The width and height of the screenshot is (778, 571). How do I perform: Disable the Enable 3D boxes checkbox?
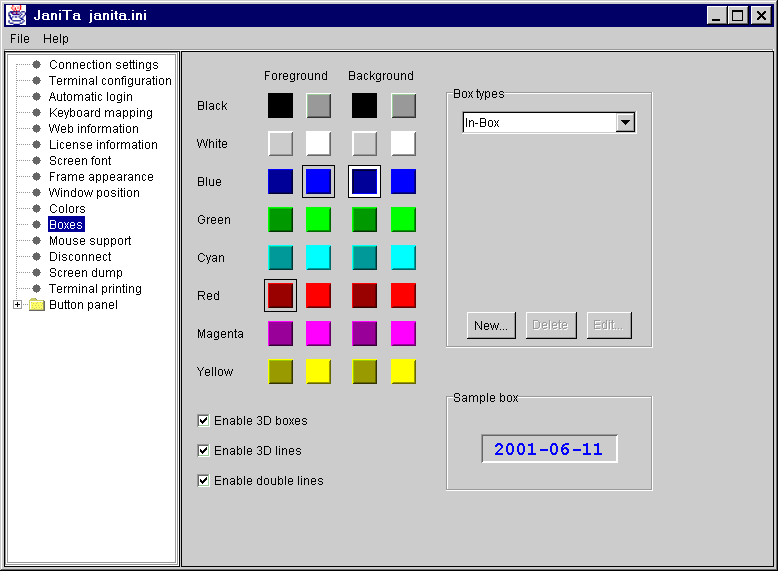tap(204, 421)
